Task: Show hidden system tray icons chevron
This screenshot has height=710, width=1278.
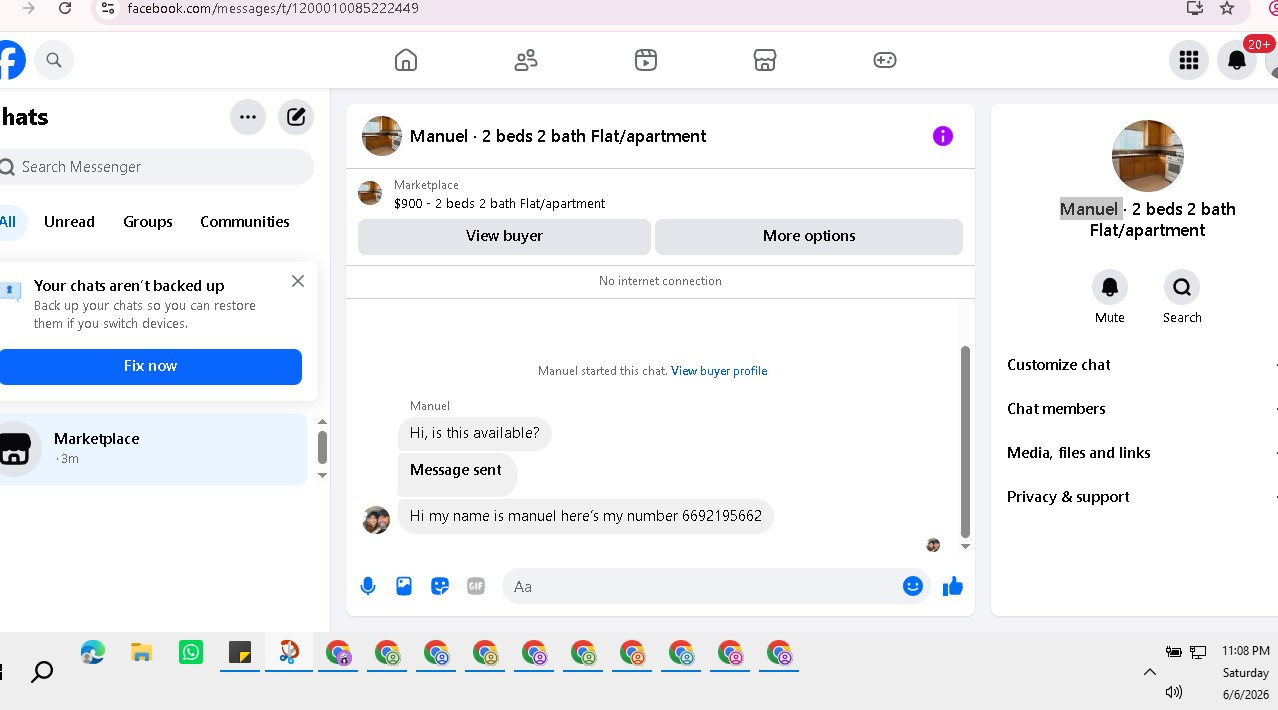Action: 1149,672
